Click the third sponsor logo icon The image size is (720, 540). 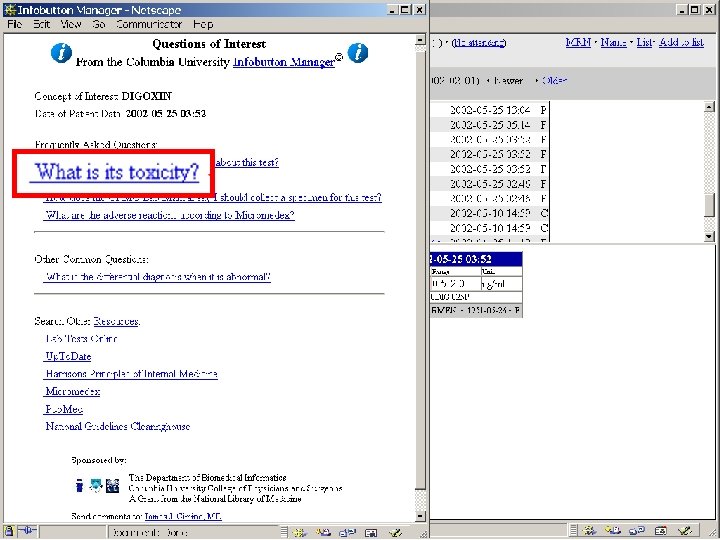click(112, 485)
